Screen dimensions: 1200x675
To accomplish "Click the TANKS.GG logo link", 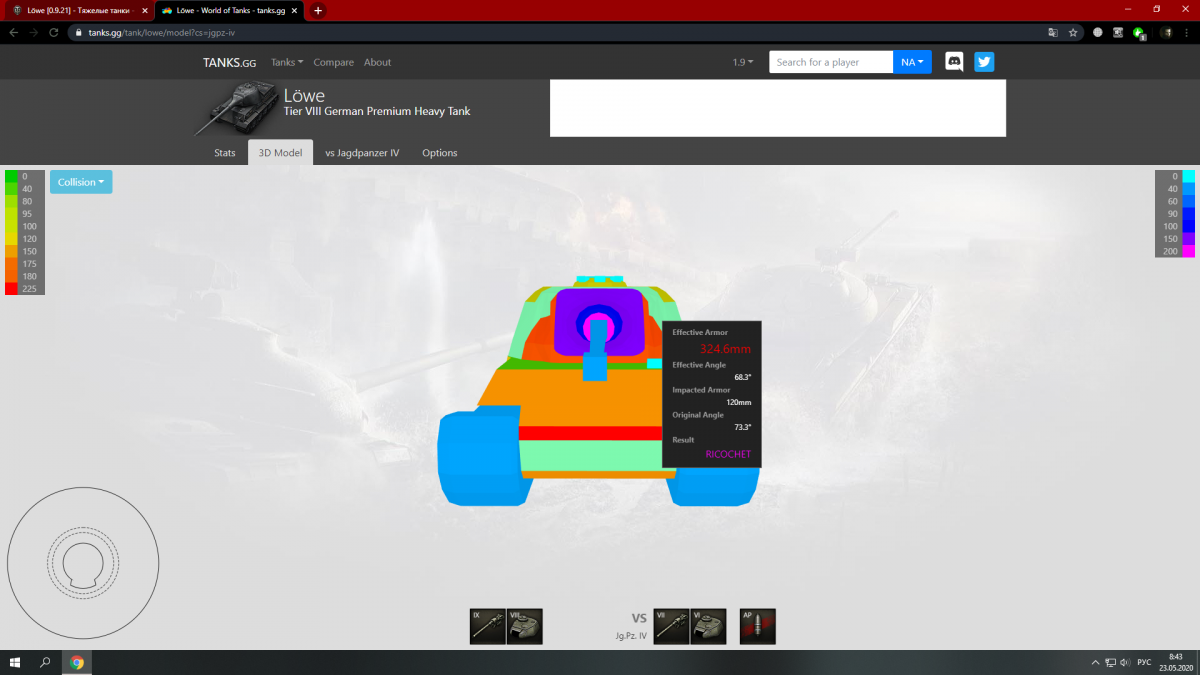I will pyautogui.click(x=229, y=62).
